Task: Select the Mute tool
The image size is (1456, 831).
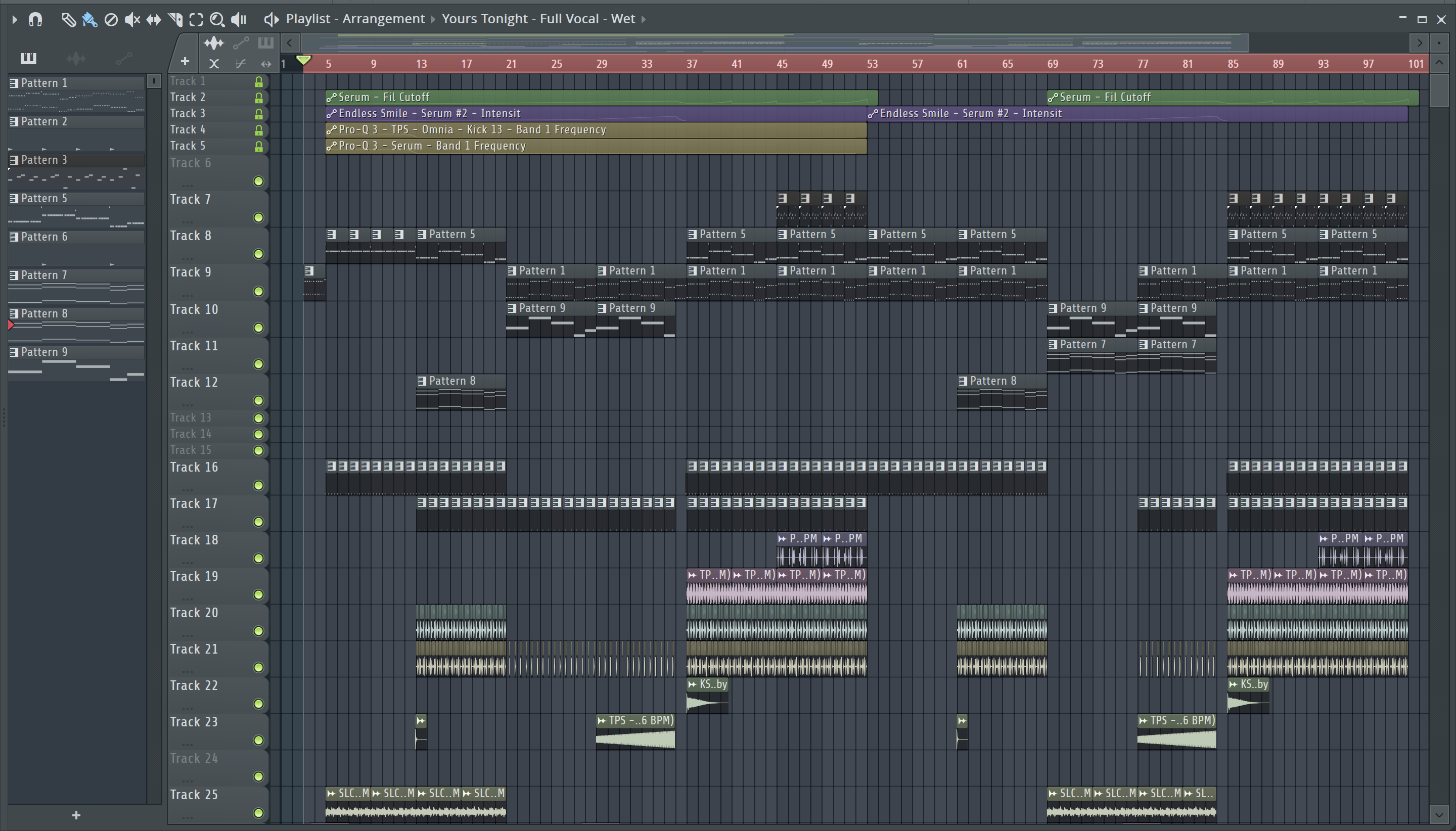Action: pyautogui.click(x=132, y=19)
